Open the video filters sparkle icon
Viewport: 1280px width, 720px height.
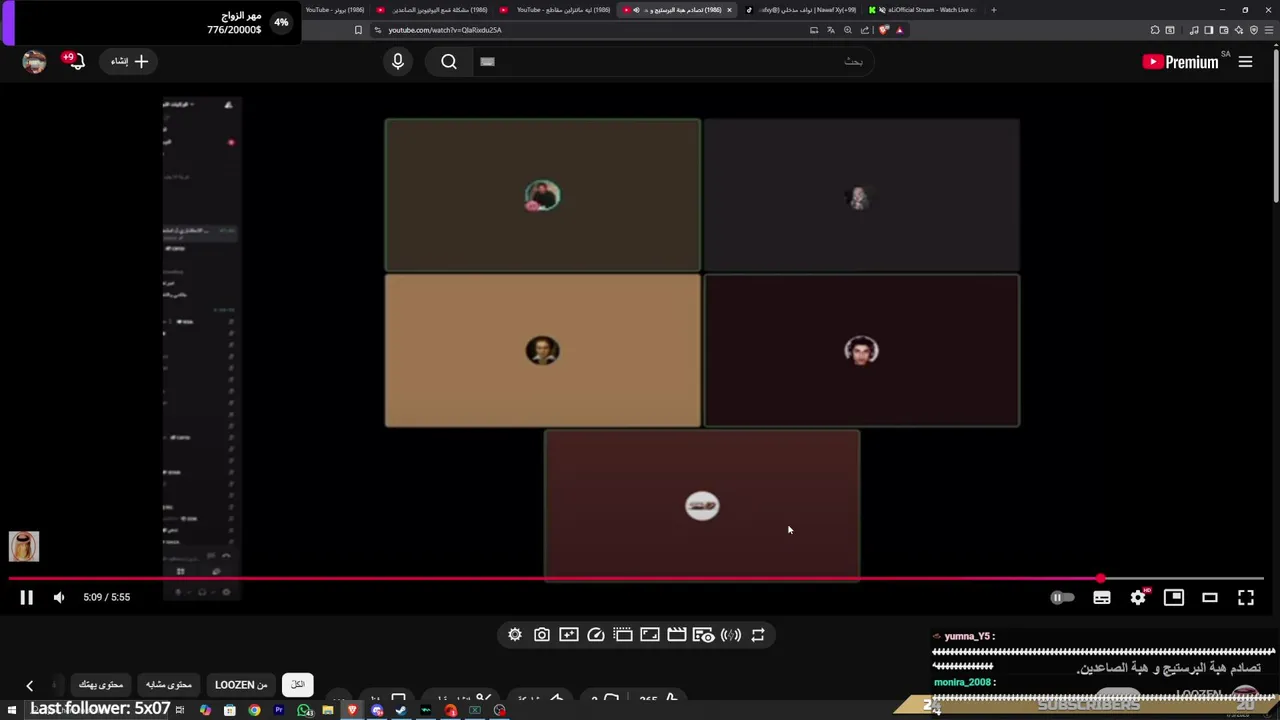click(x=569, y=635)
